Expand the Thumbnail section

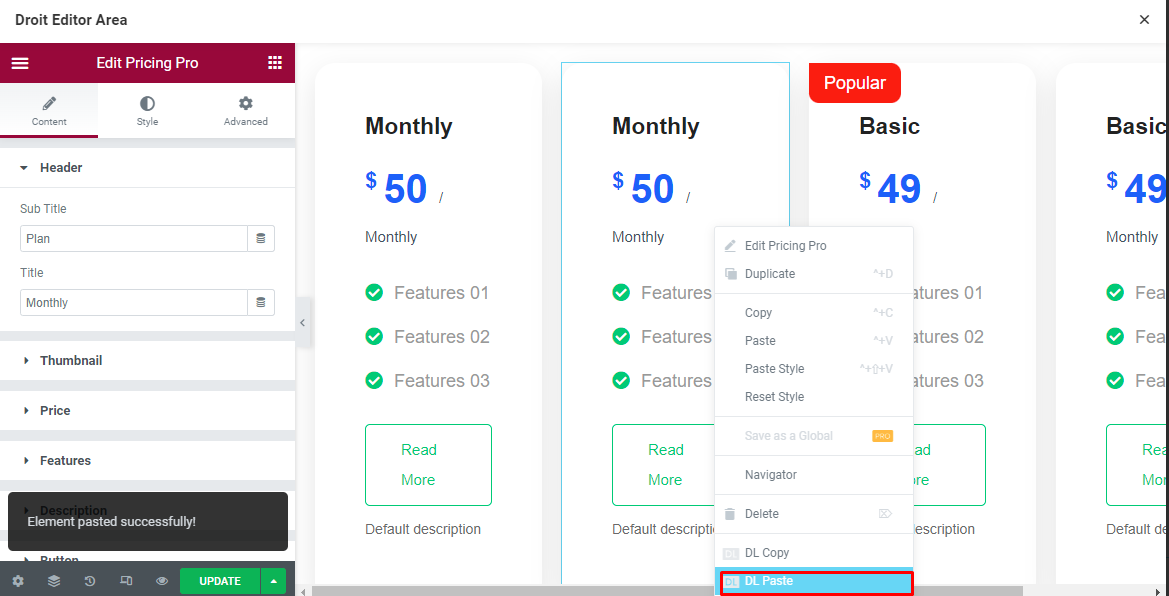pos(148,360)
